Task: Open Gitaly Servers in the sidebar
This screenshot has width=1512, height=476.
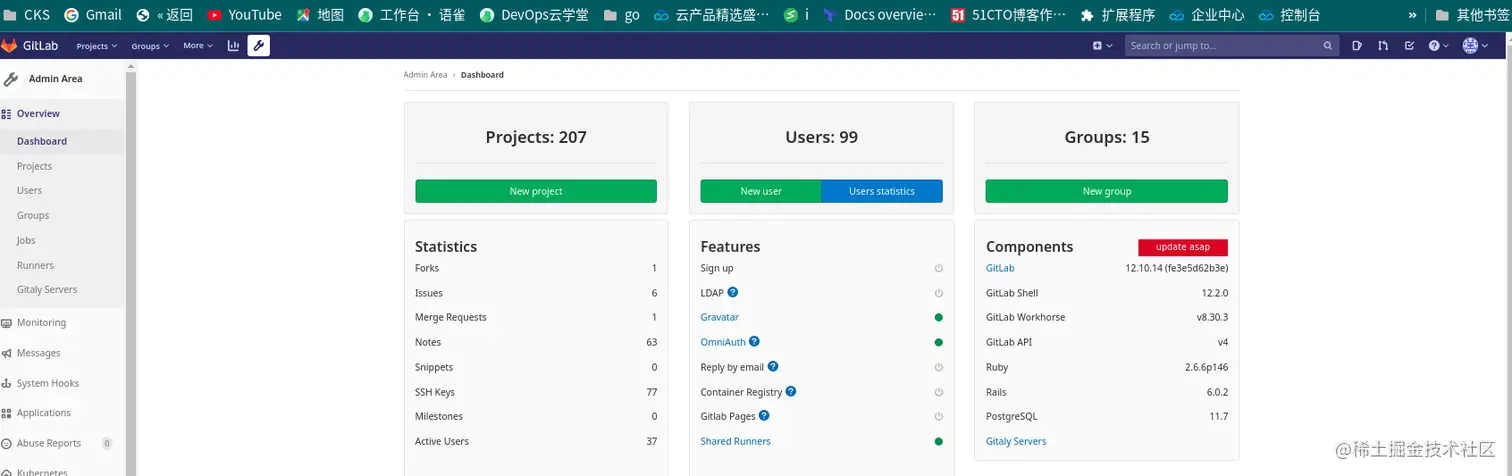Action: tap(47, 289)
